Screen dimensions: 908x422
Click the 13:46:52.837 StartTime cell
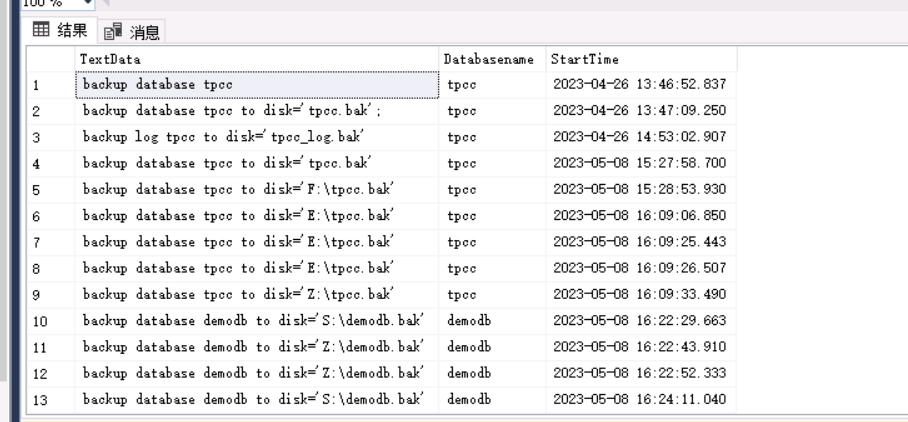point(640,85)
